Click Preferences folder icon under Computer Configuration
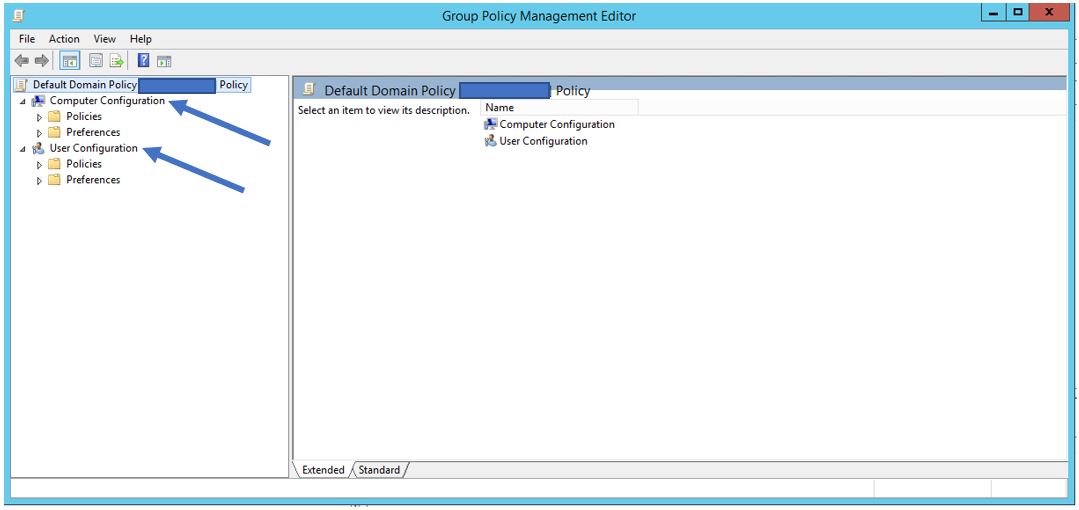 [x=54, y=132]
